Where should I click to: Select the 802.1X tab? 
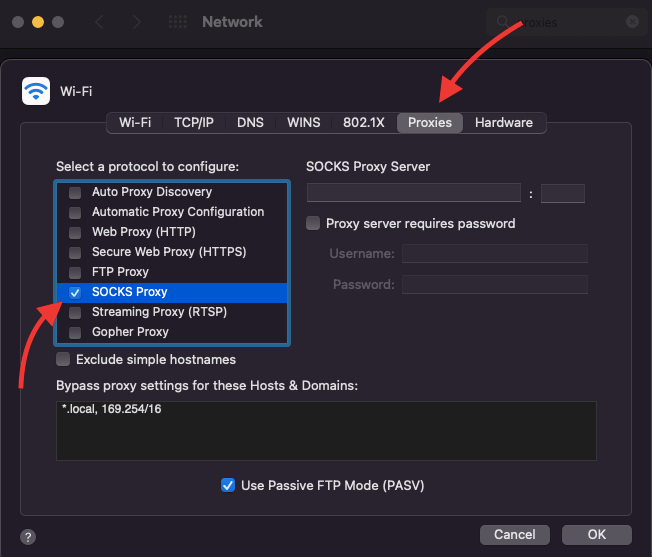point(364,123)
